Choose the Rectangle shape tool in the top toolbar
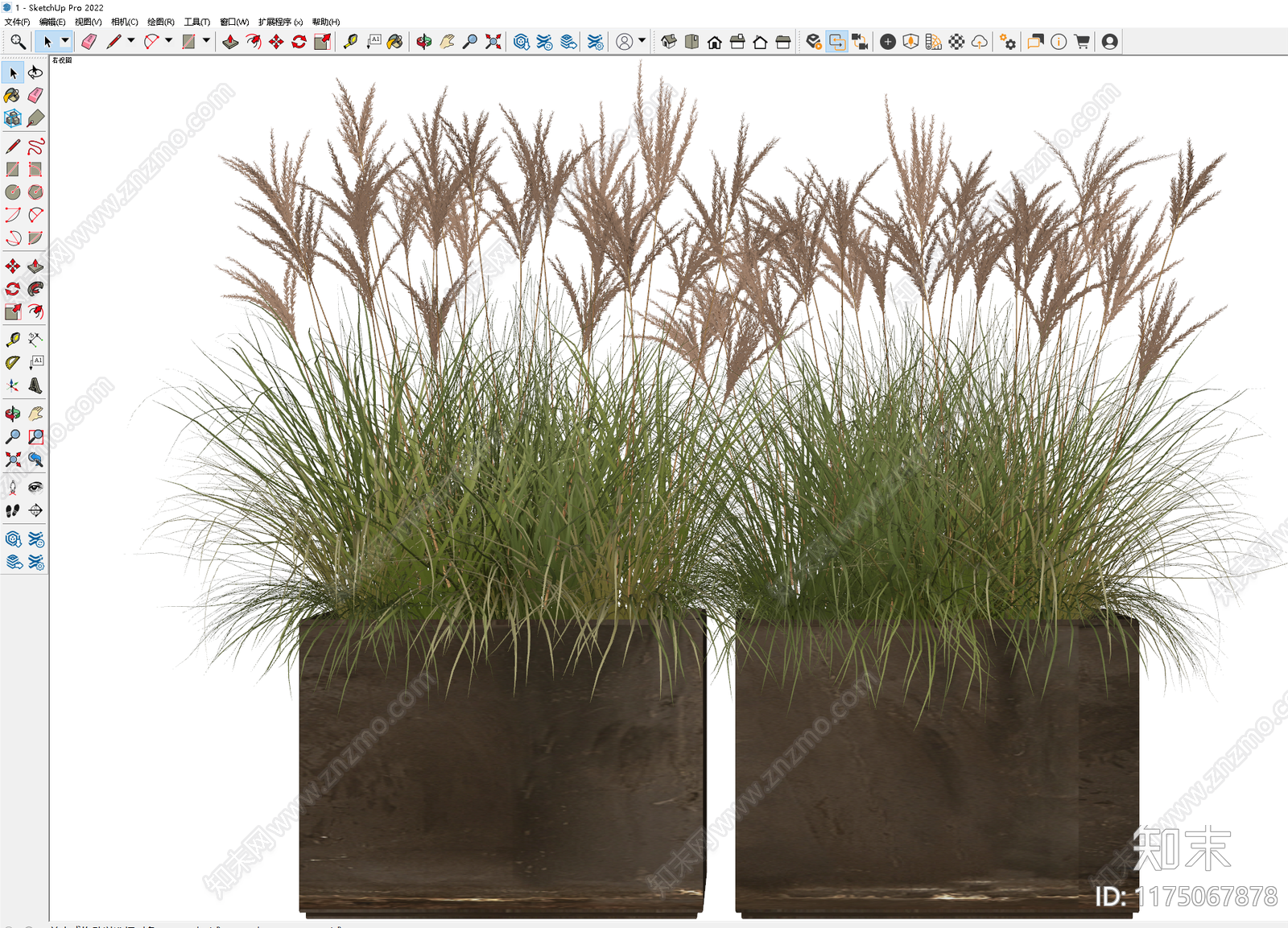Viewport: 1288px width, 928px height. 189,42
